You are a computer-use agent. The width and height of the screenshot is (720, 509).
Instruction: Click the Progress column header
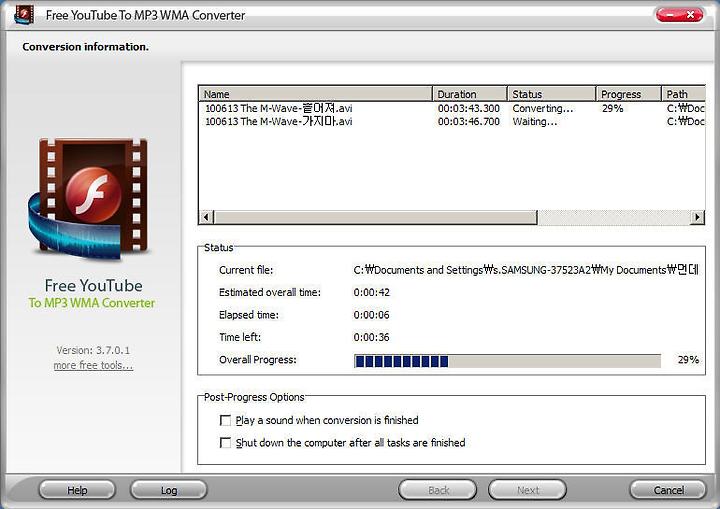point(629,94)
